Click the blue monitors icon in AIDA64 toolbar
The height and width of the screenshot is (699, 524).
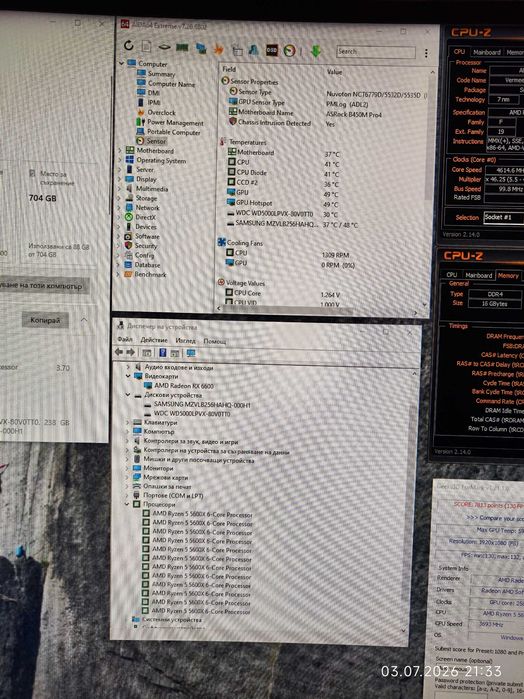201,48
